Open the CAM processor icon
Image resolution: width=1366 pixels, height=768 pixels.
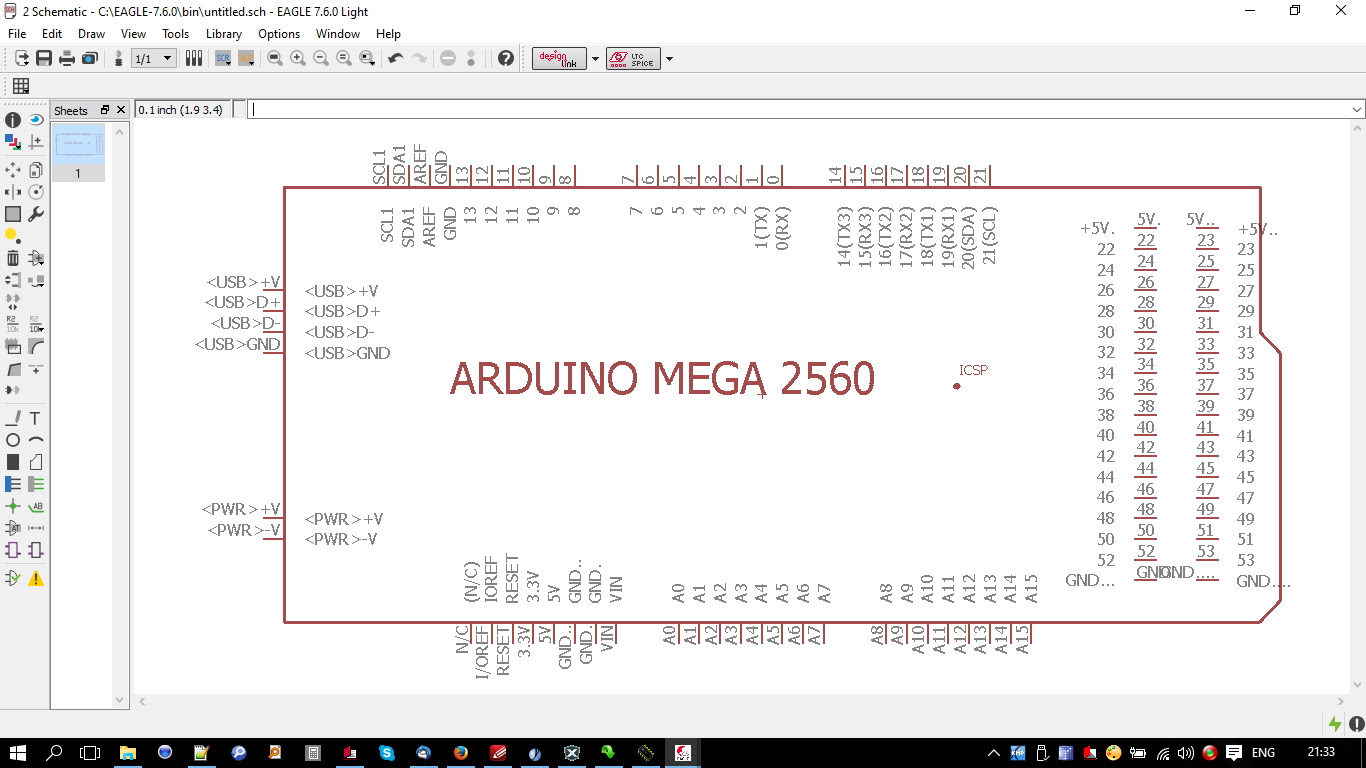click(90, 58)
